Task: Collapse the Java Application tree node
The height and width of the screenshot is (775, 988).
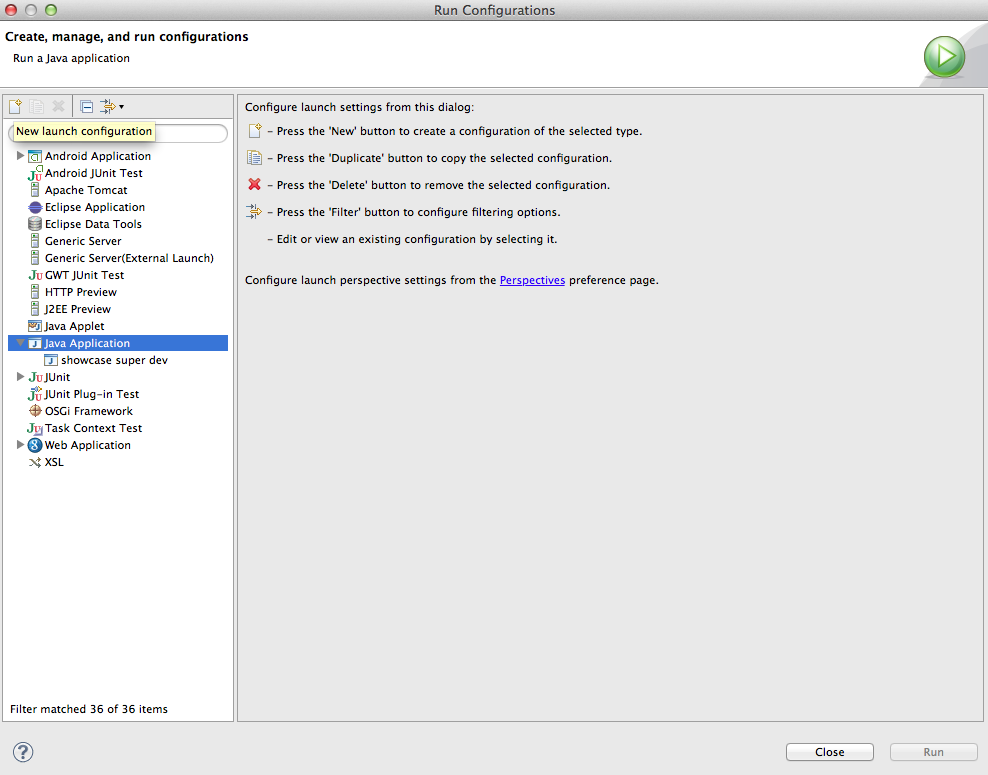Action: pyautogui.click(x=20, y=343)
